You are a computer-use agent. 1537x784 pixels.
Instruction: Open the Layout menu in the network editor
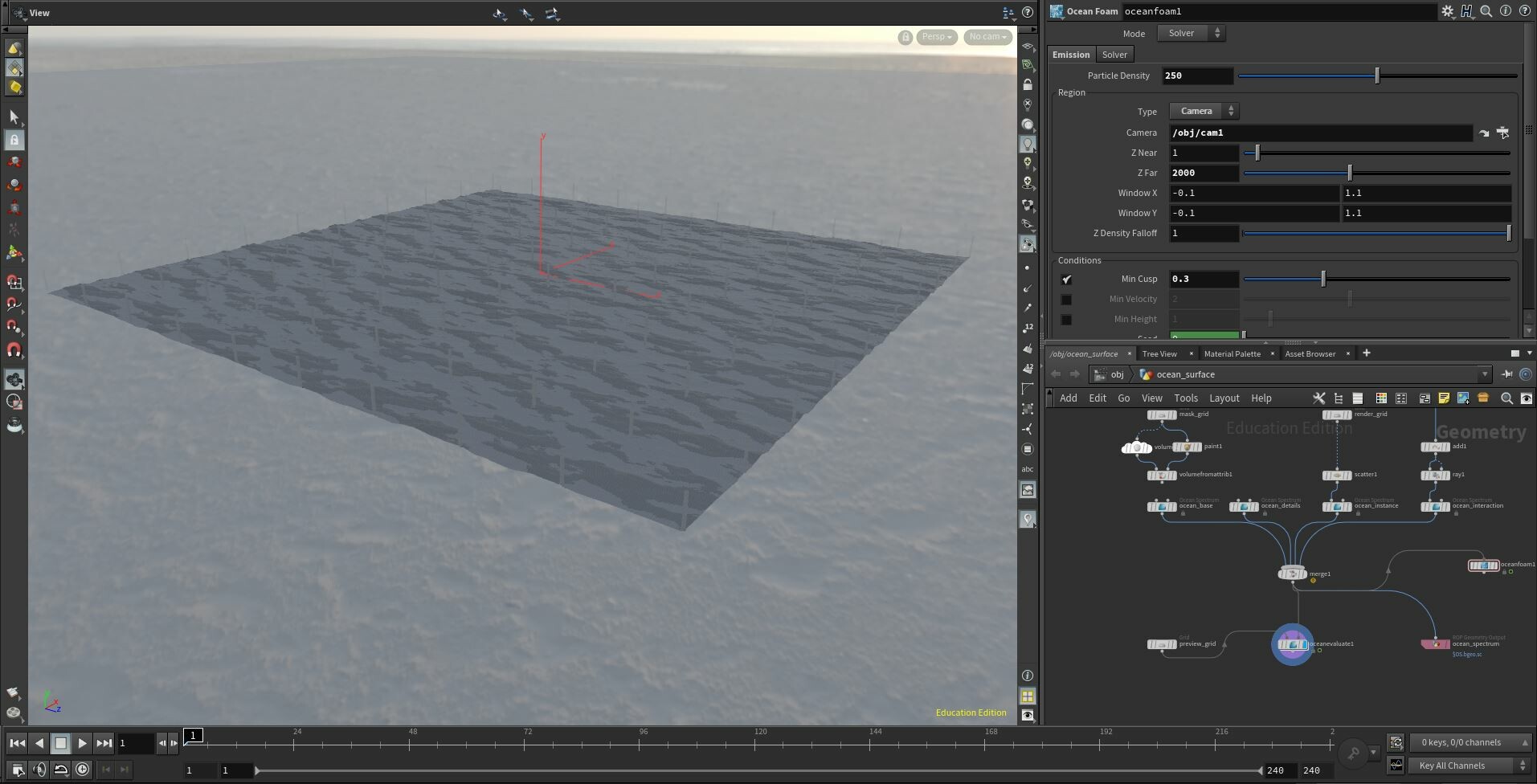coord(1224,398)
